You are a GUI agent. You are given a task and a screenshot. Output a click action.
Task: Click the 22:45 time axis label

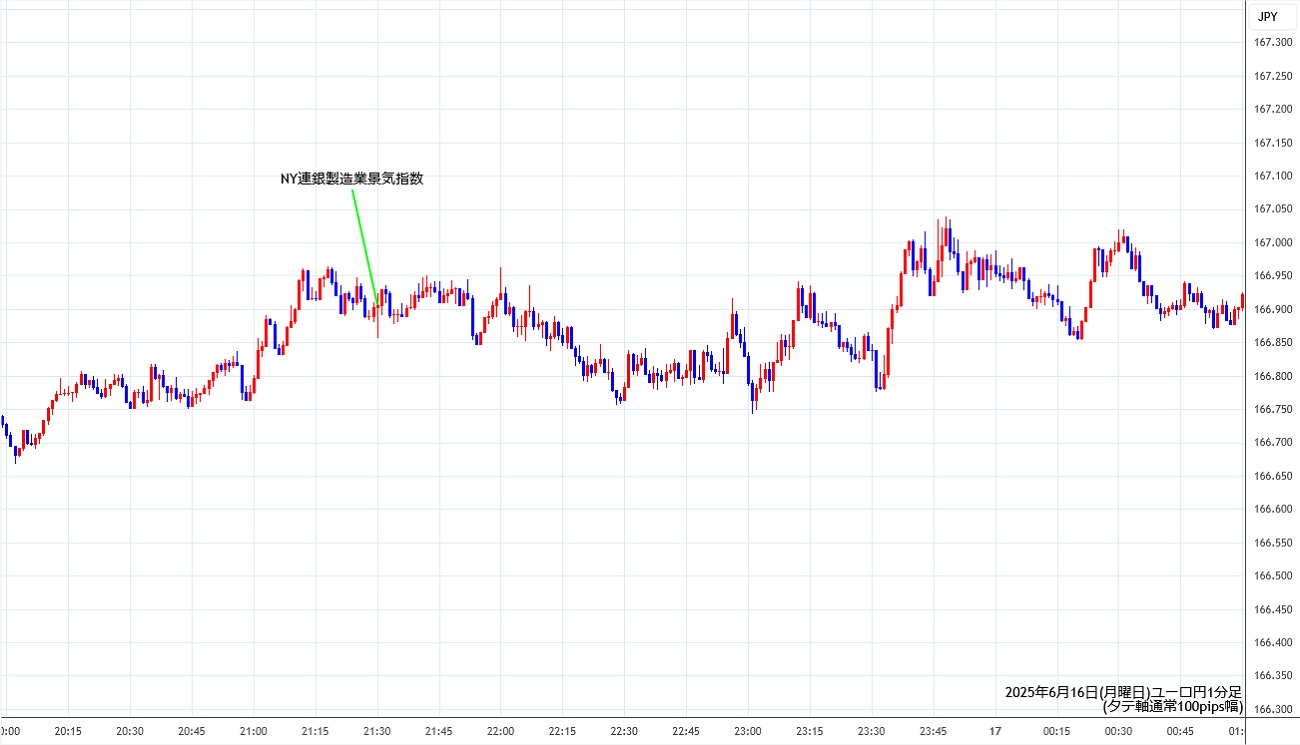pos(686,731)
